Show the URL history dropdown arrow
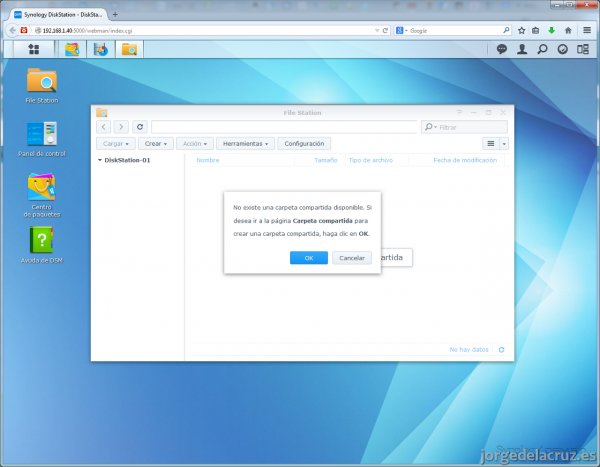 (377, 31)
